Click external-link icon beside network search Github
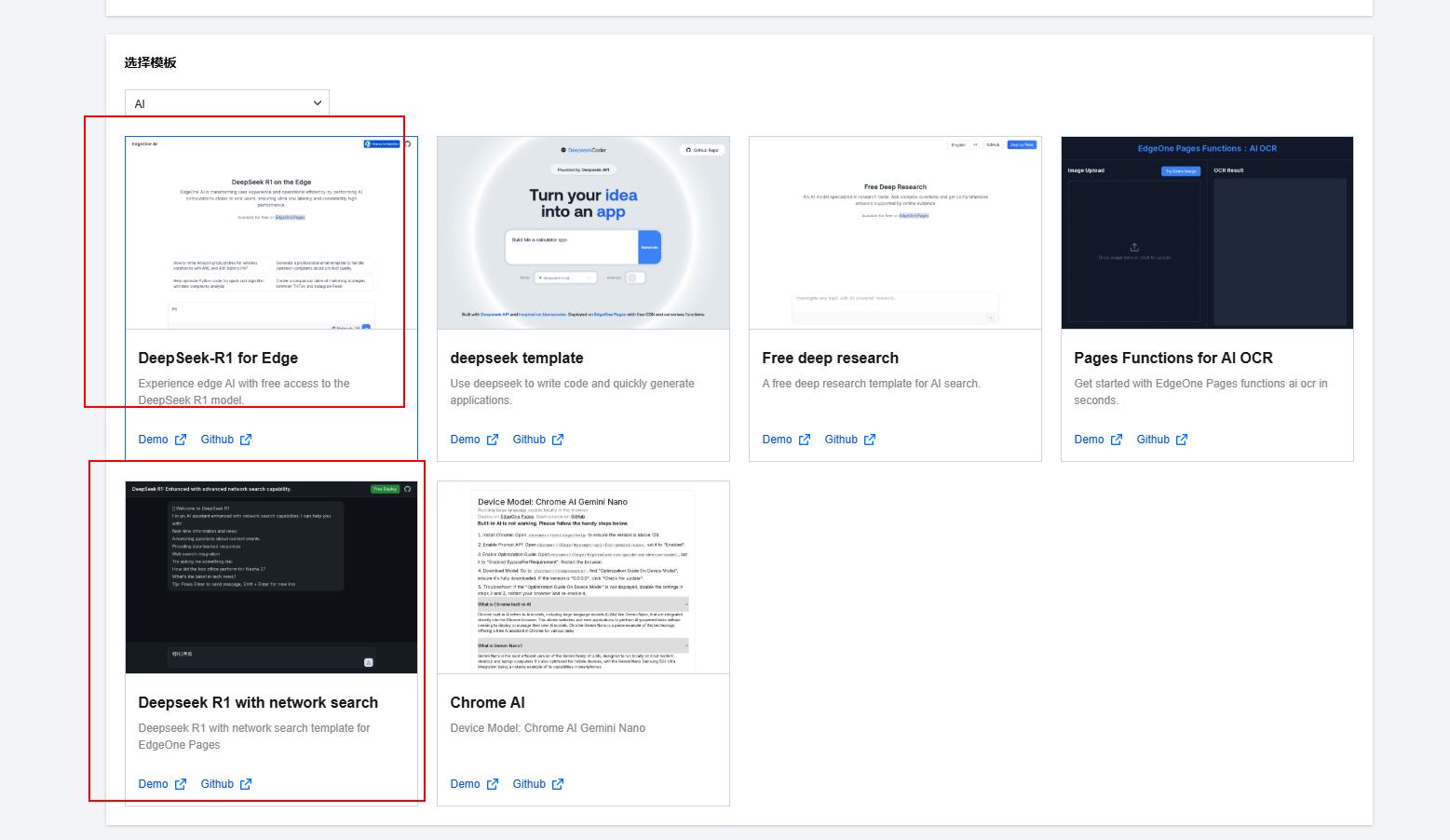 pyautogui.click(x=246, y=784)
